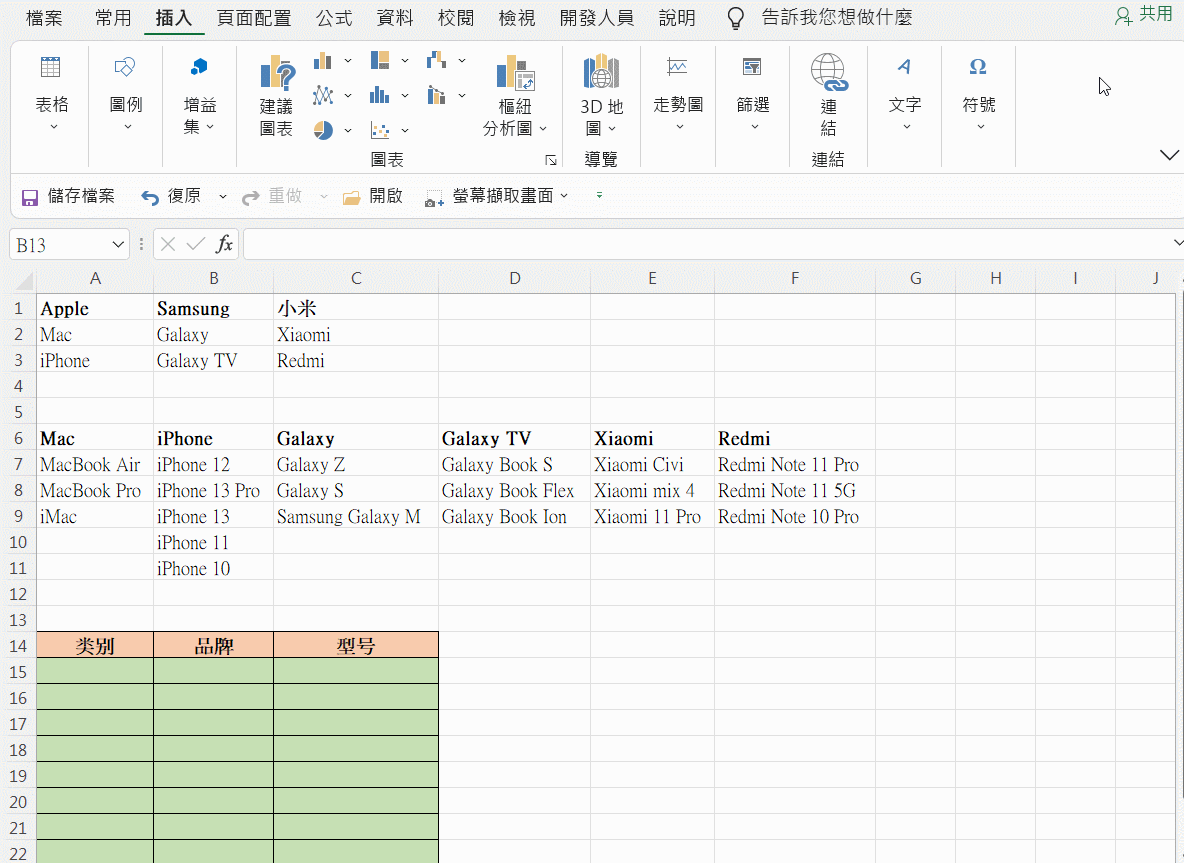
Task: Click the Link (連結) globe icon
Action: pyautogui.click(x=828, y=73)
